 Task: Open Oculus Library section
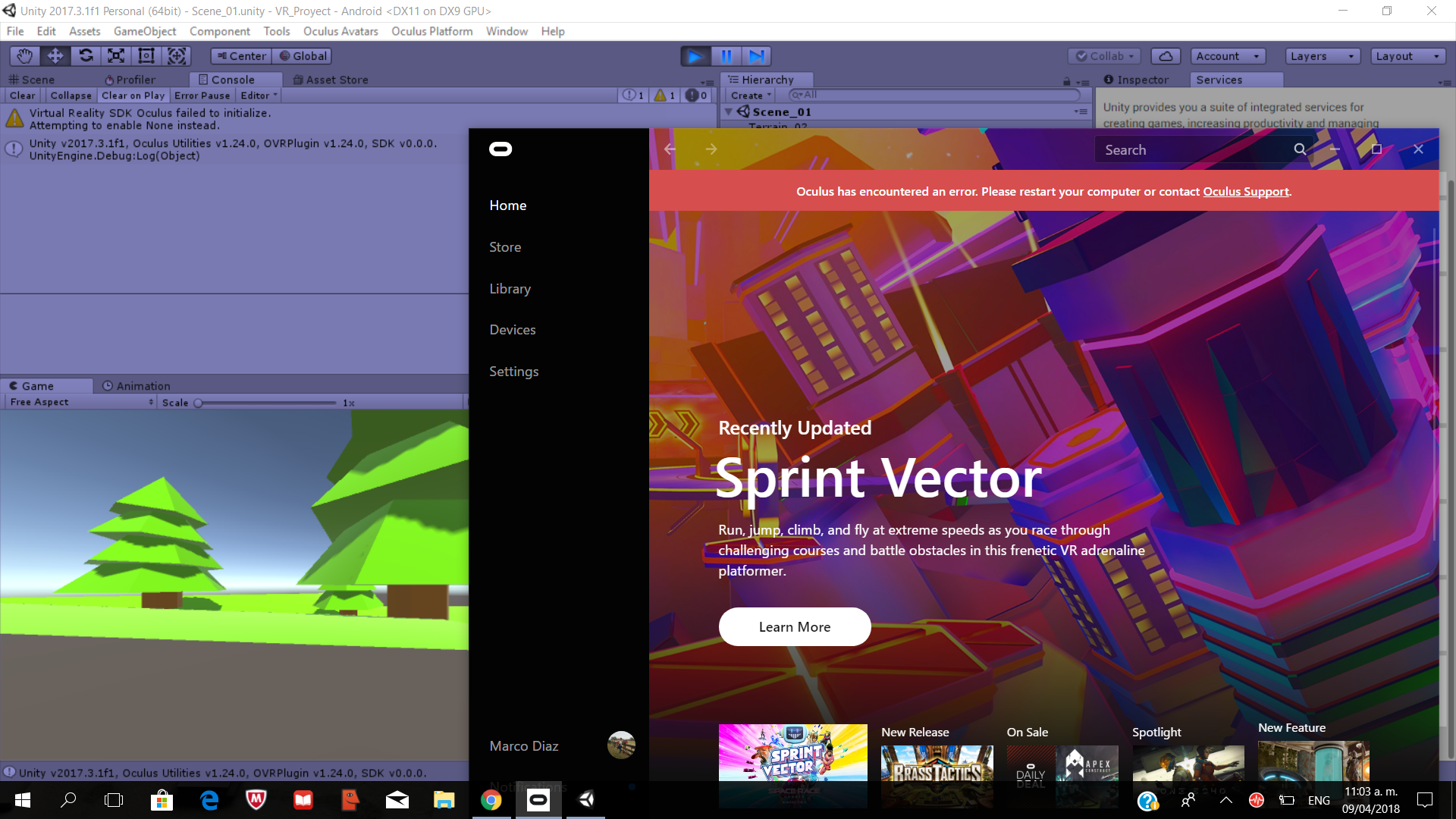(510, 289)
